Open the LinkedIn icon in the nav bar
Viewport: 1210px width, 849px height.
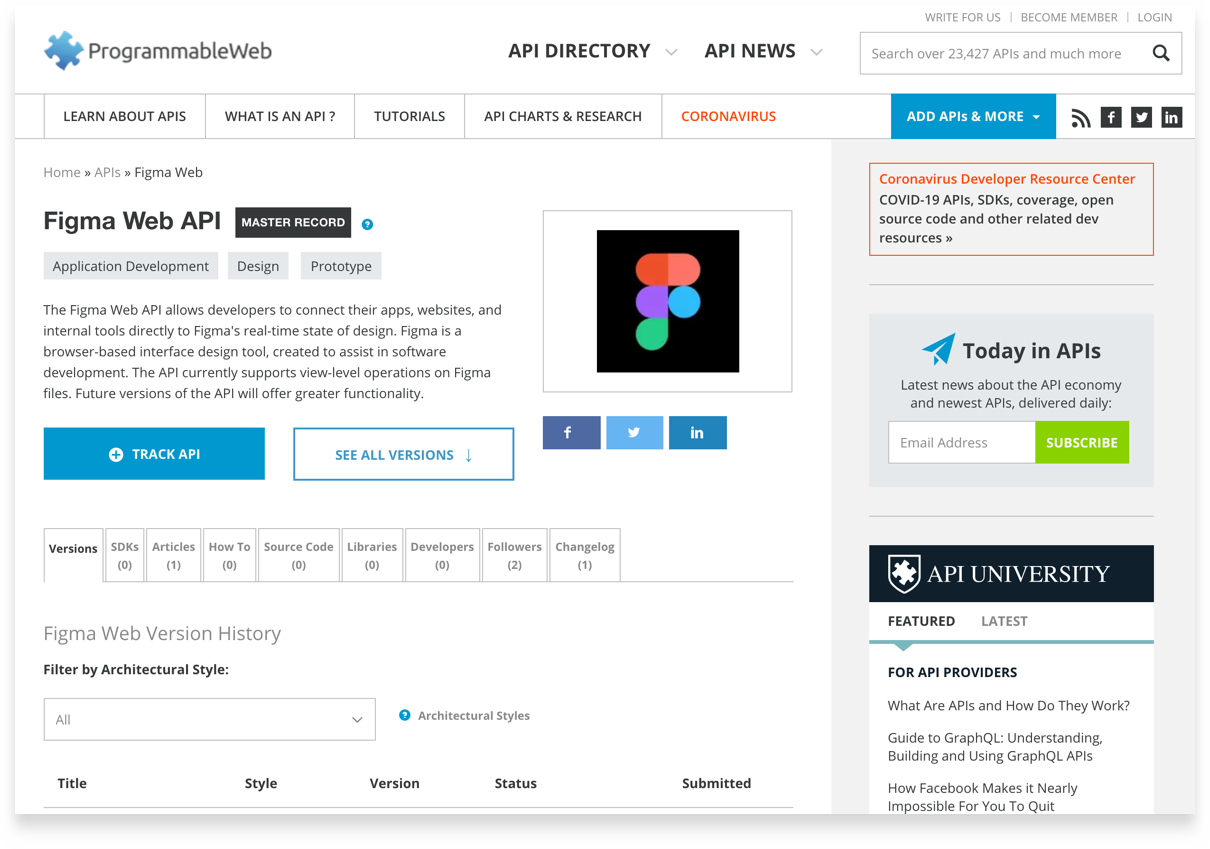point(1171,117)
